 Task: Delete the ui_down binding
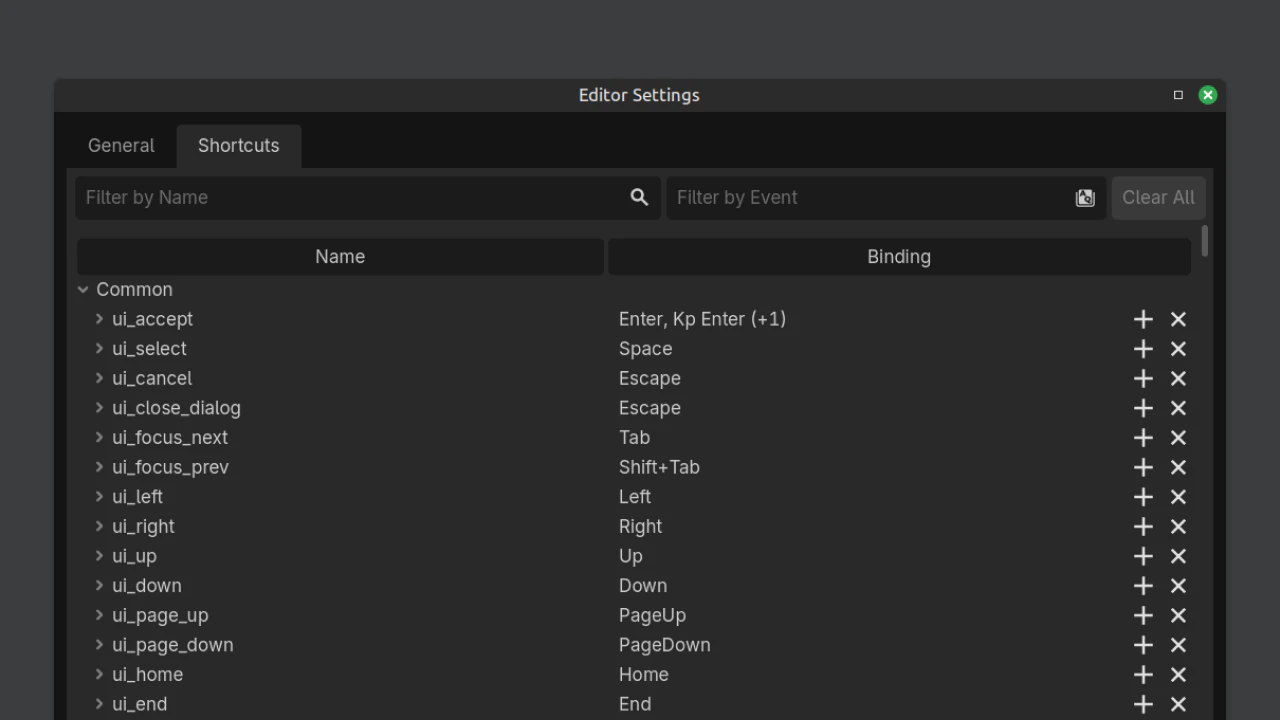tap(1178, 586)
